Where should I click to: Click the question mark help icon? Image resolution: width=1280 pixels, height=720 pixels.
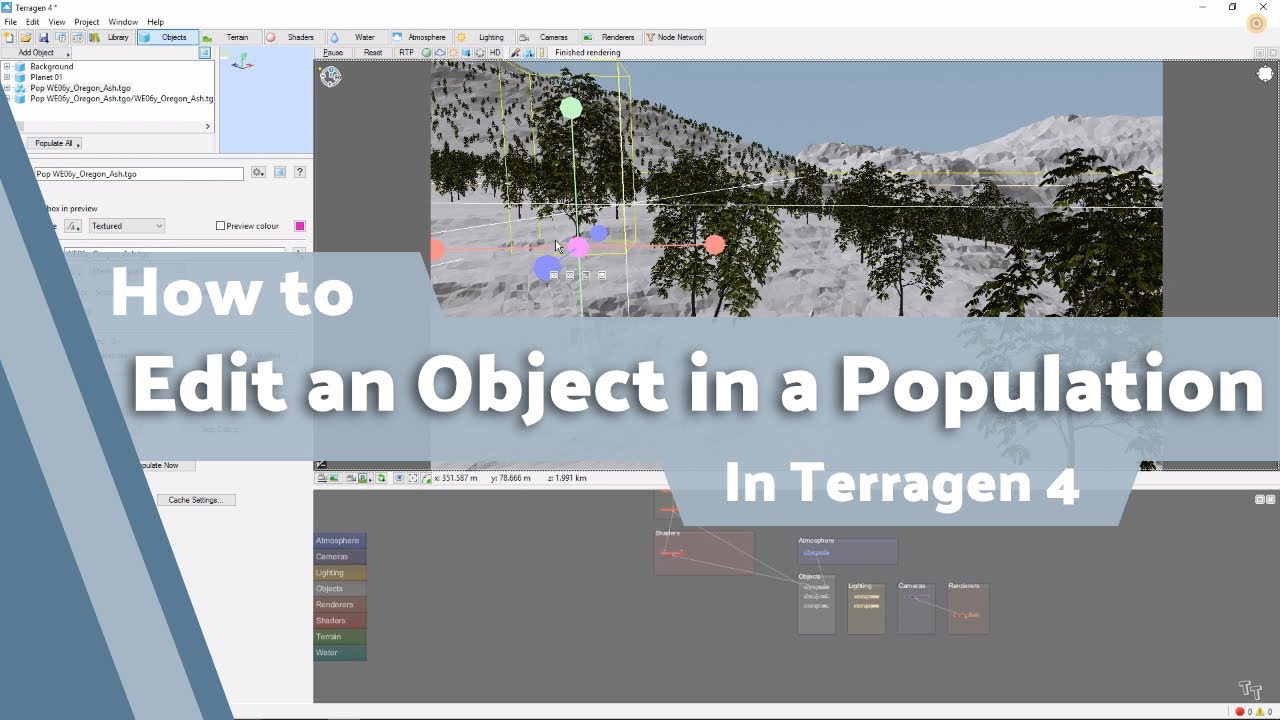299,172
